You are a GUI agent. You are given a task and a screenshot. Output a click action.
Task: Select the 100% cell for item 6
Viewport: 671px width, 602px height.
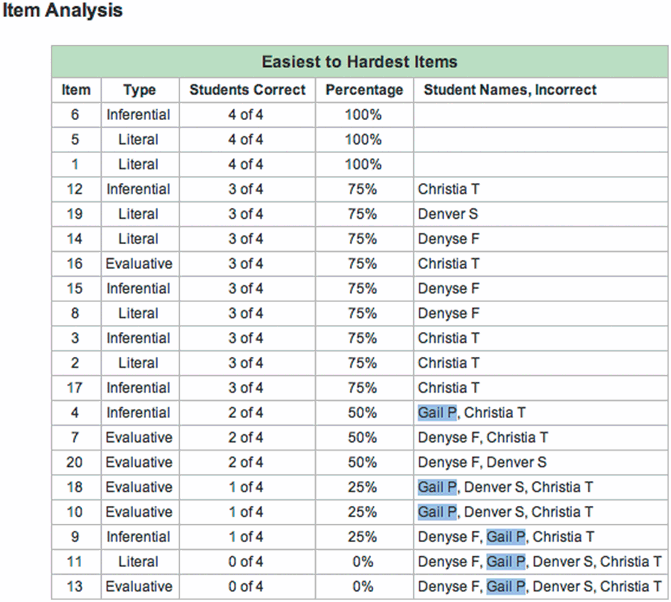pyautogui.click(x=364, y=115)
